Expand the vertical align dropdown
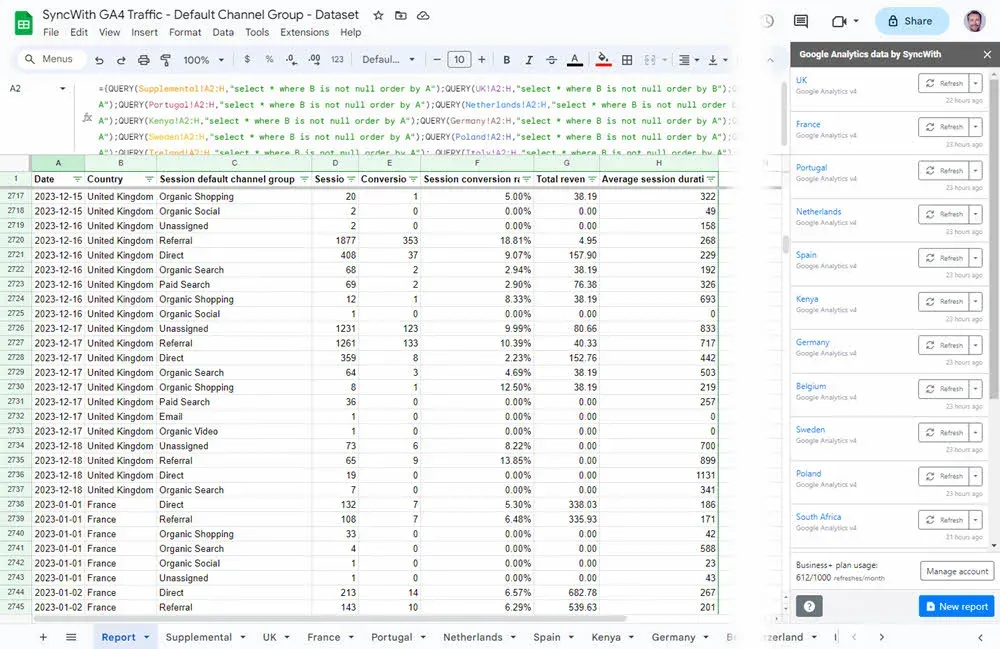 725,60
